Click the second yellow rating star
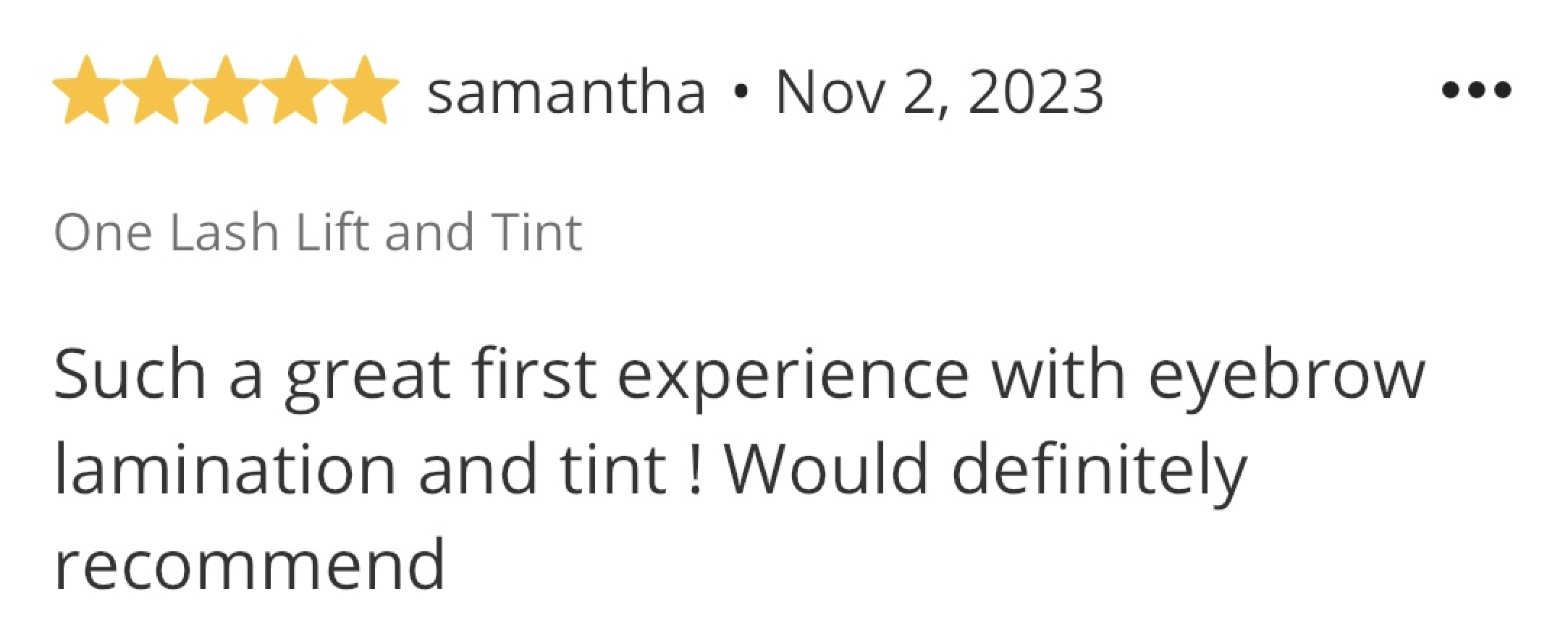Screen dimensions: 1568x628 pyautogui.click(x=156, y=90)
